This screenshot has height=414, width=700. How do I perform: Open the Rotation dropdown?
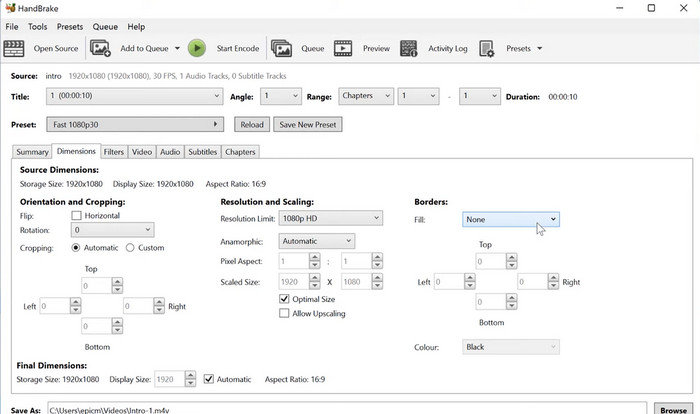pyautogui.click(x=112, y=230)
